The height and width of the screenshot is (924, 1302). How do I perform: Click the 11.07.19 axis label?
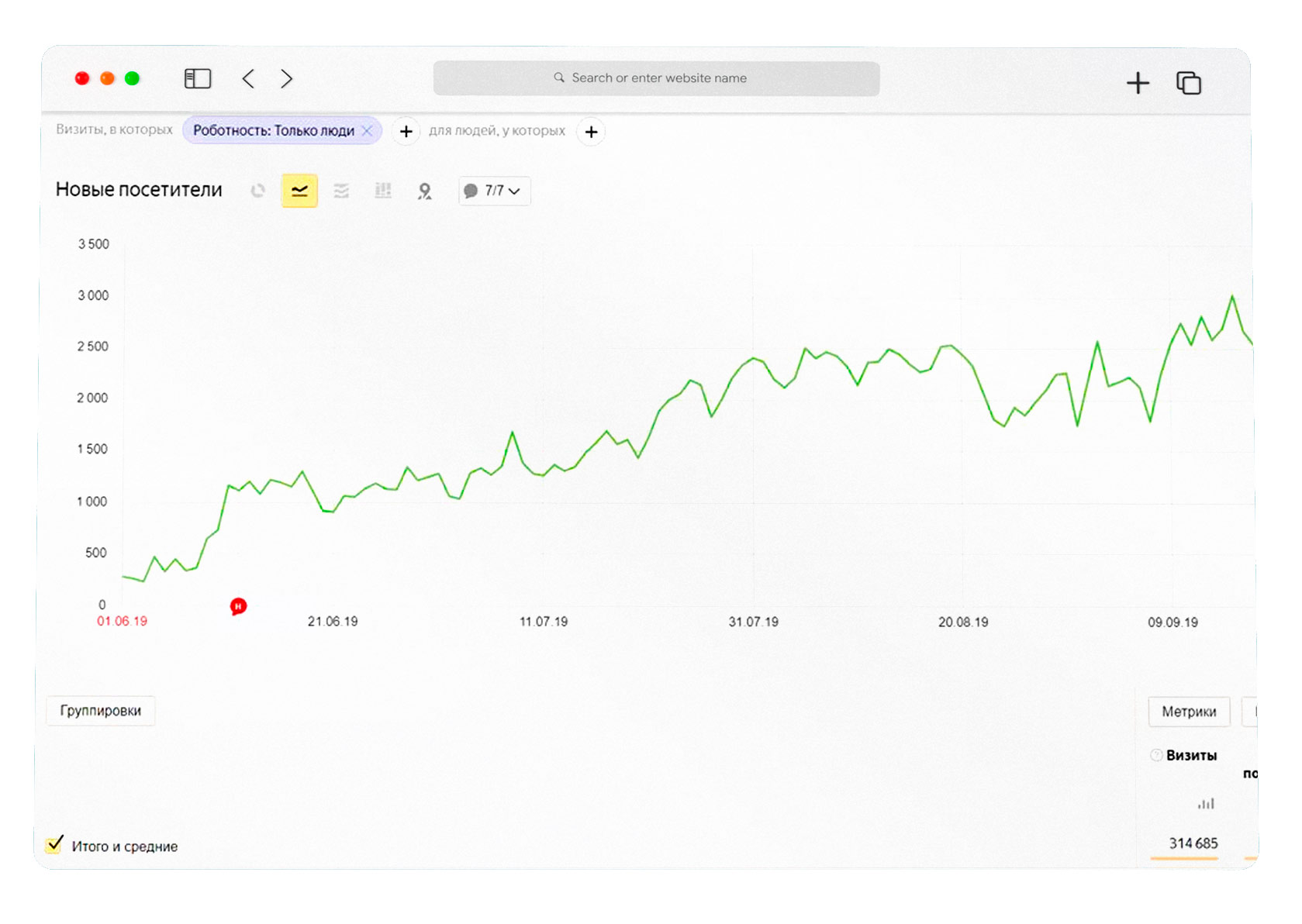pos(543,622)
